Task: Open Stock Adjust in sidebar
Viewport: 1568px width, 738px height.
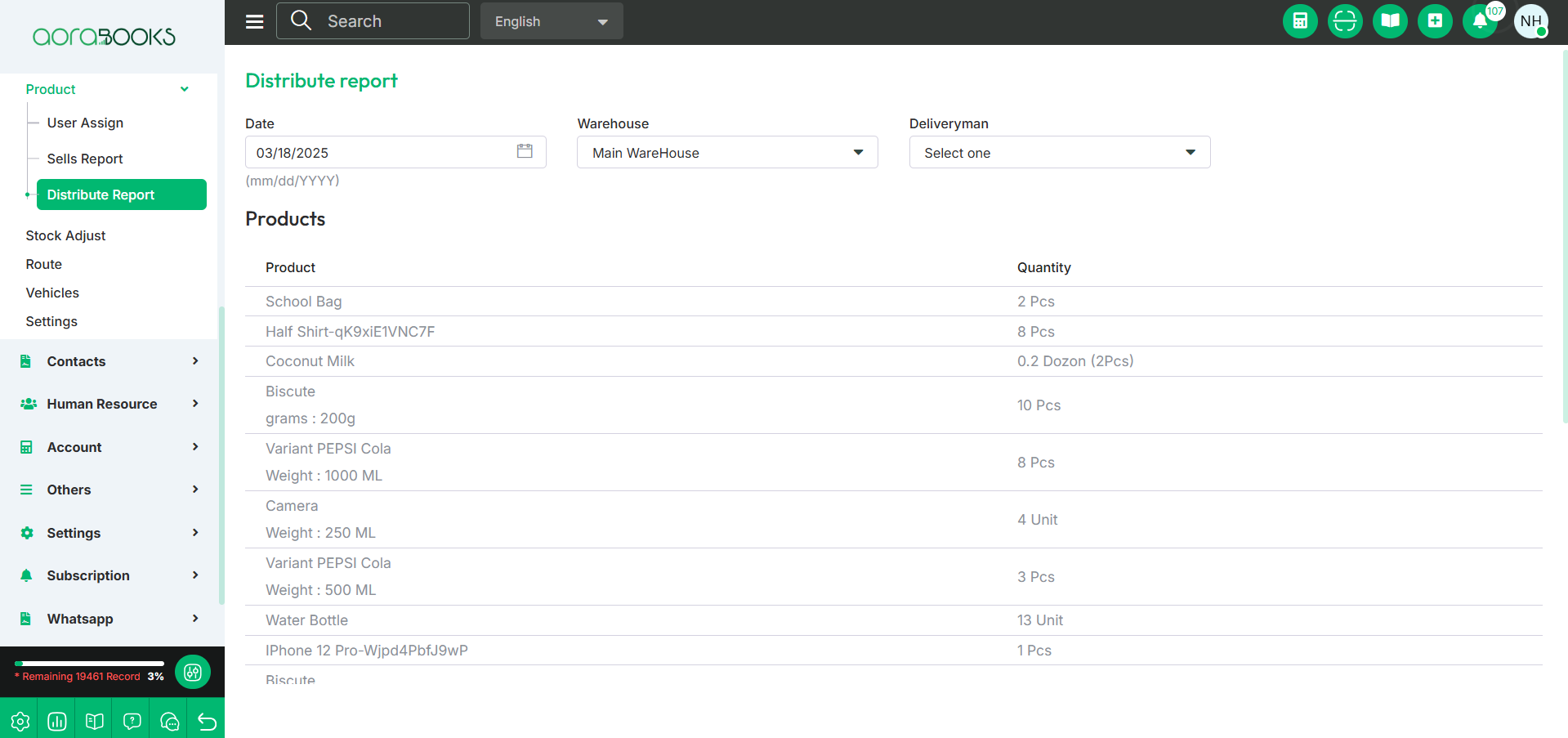Action: (65, 235)
